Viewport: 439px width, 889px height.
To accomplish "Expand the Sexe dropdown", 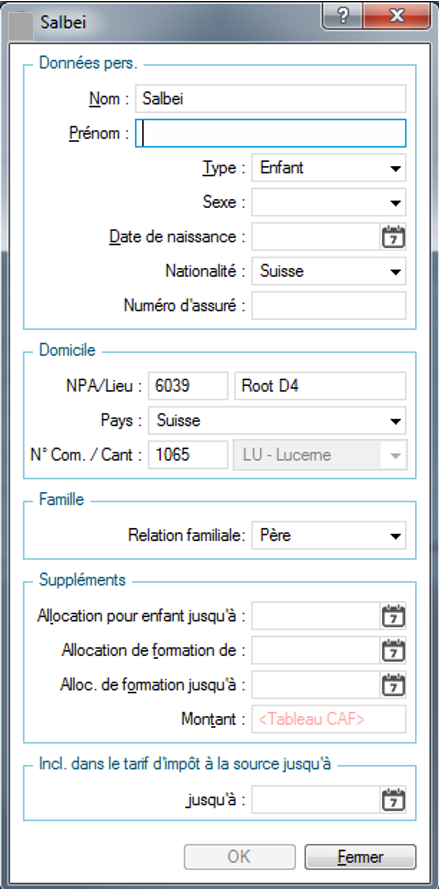I will coord(329,202).
